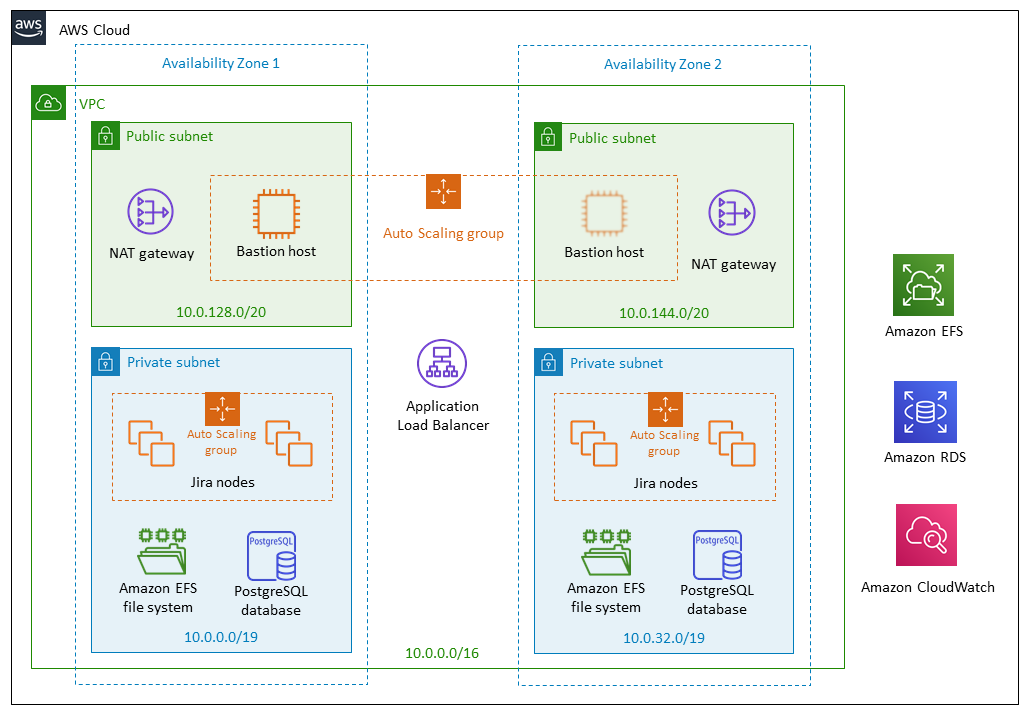Click the "NAT gateway" label in Zone 2
Image resolution: width=1027 pixels, height=712 pixels.
point(734,265)
